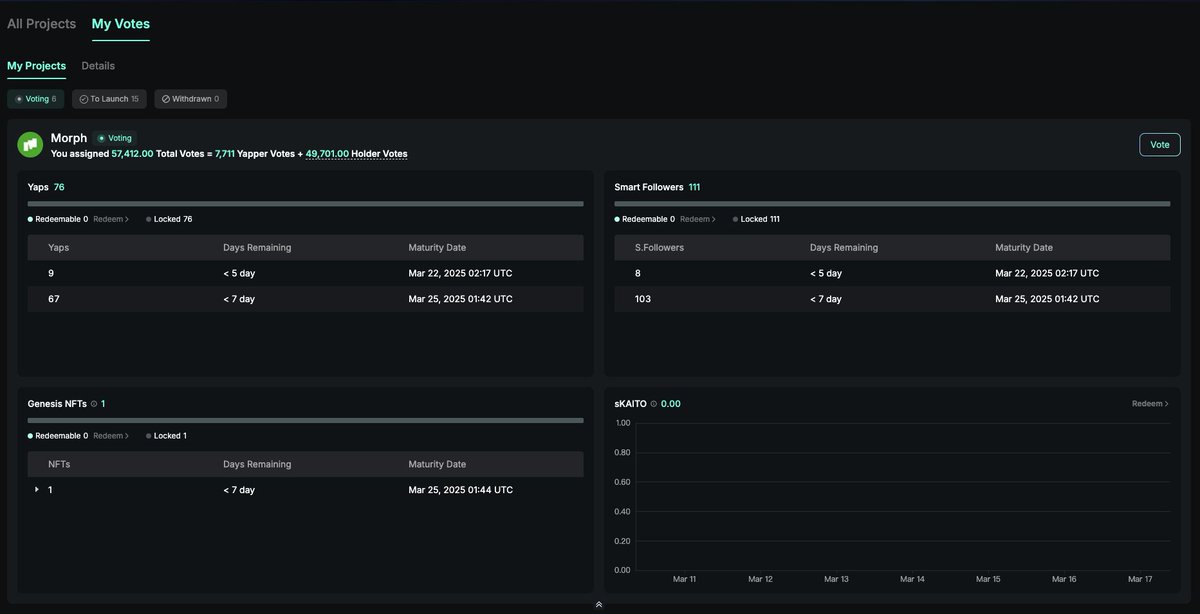Click Locked 1 legend in Genesis NFTs panel
The height and width of the screenshot is (614, 1200).
(167, 436)
